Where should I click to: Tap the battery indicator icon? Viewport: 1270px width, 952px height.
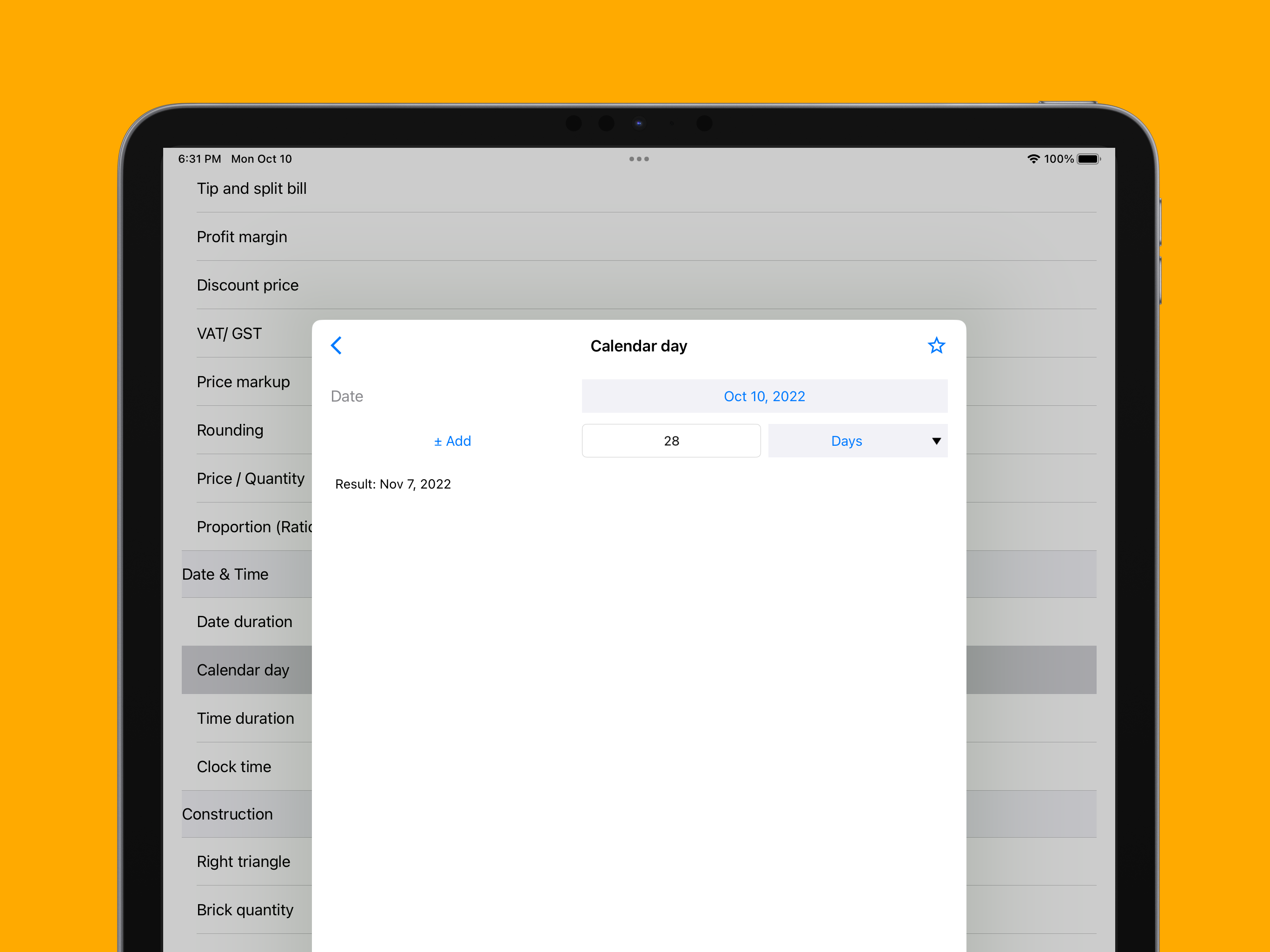1088,159
